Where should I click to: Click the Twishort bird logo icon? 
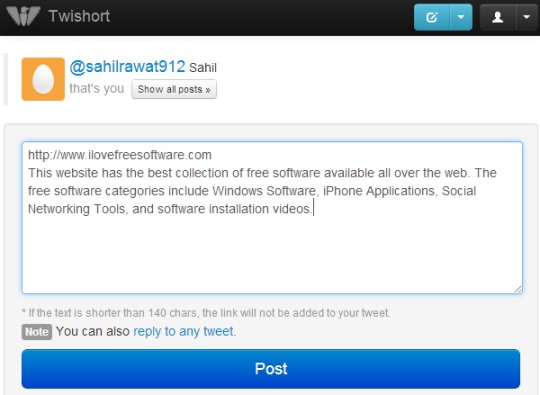coord(23,16)
